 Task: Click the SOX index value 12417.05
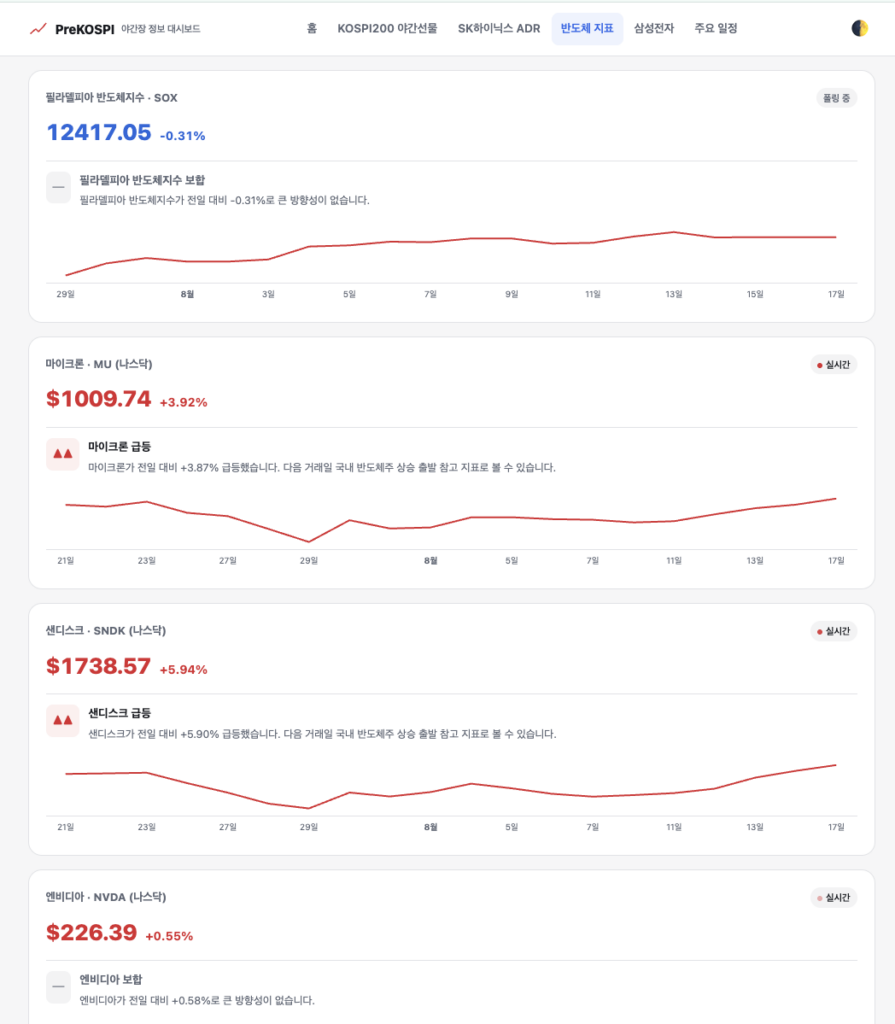tap(99, 133)
